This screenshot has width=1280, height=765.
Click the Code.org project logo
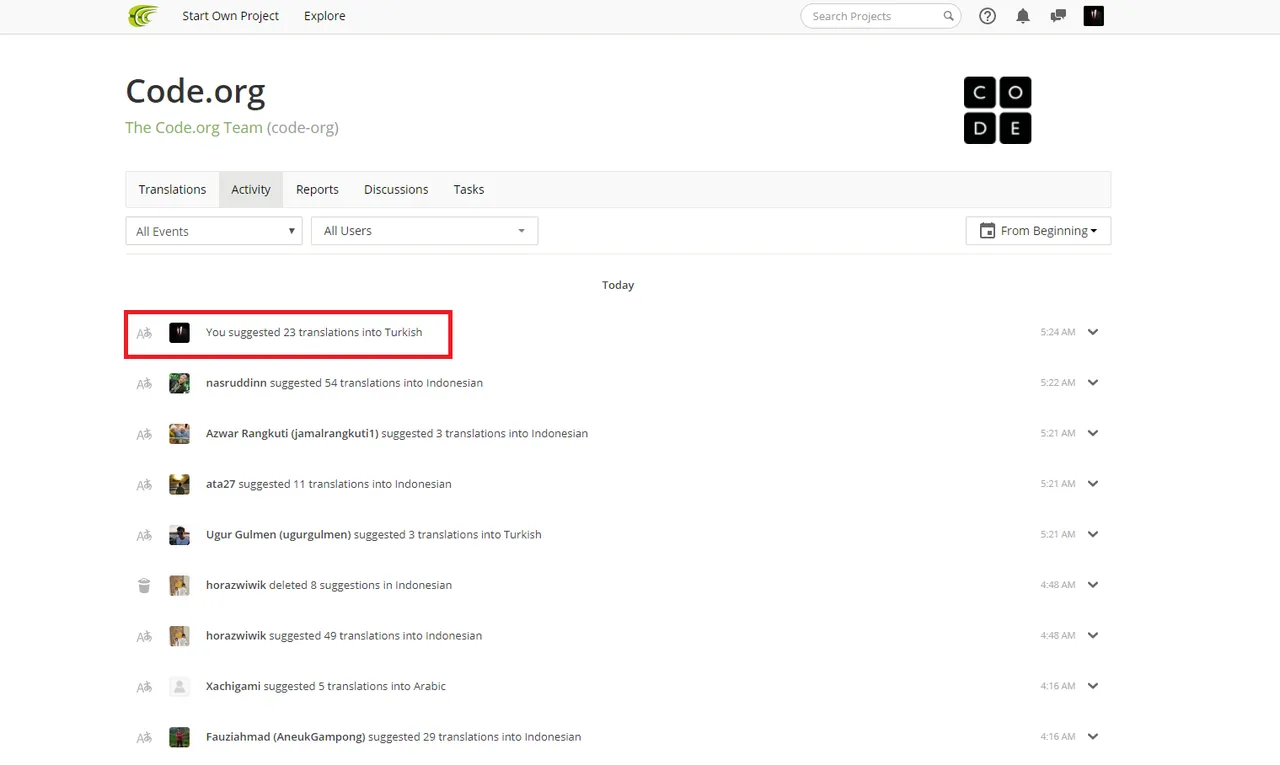(997, 110)
